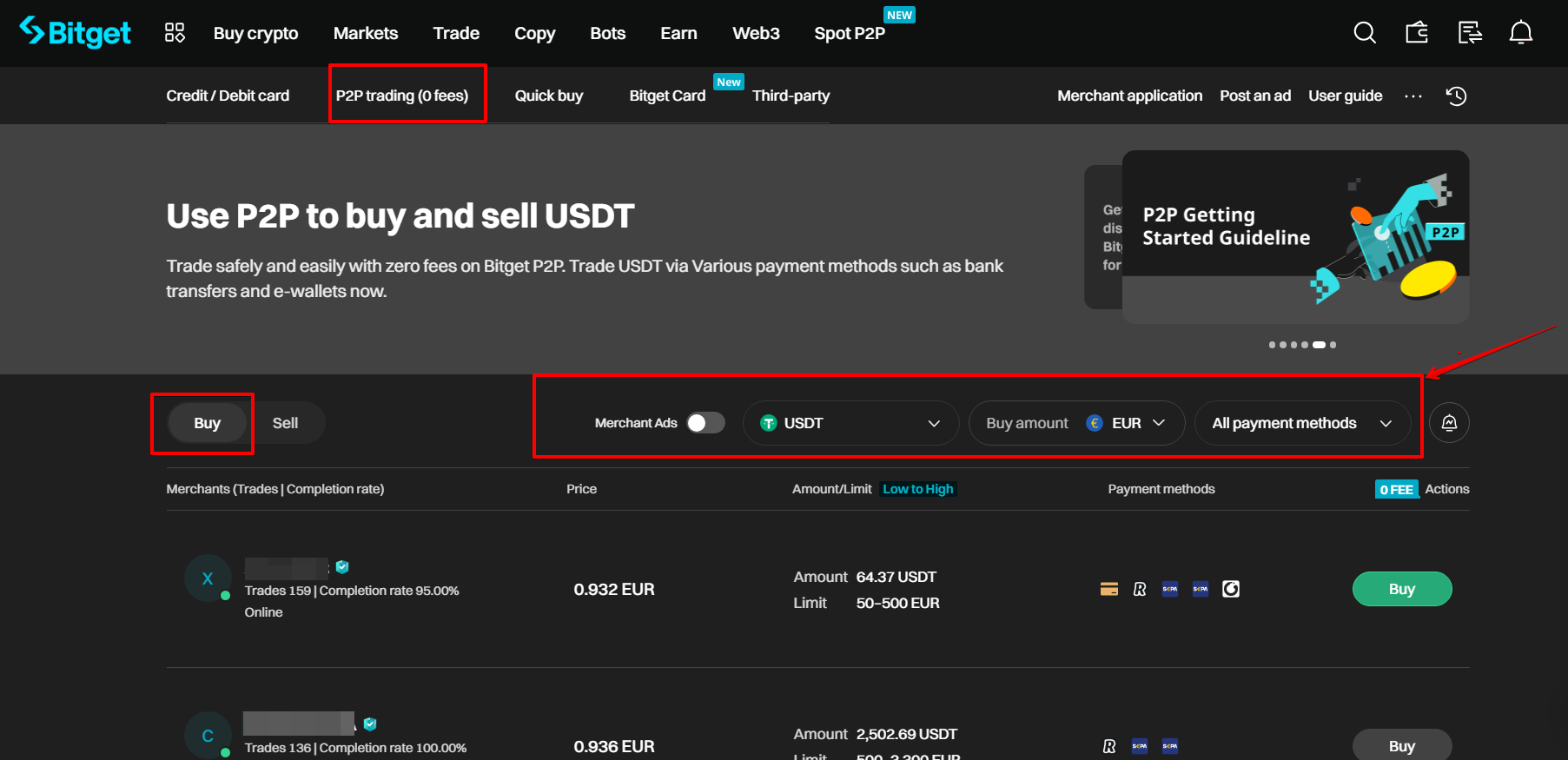Open the P2P Getting Started Guideline banner

pos(1295,236)
